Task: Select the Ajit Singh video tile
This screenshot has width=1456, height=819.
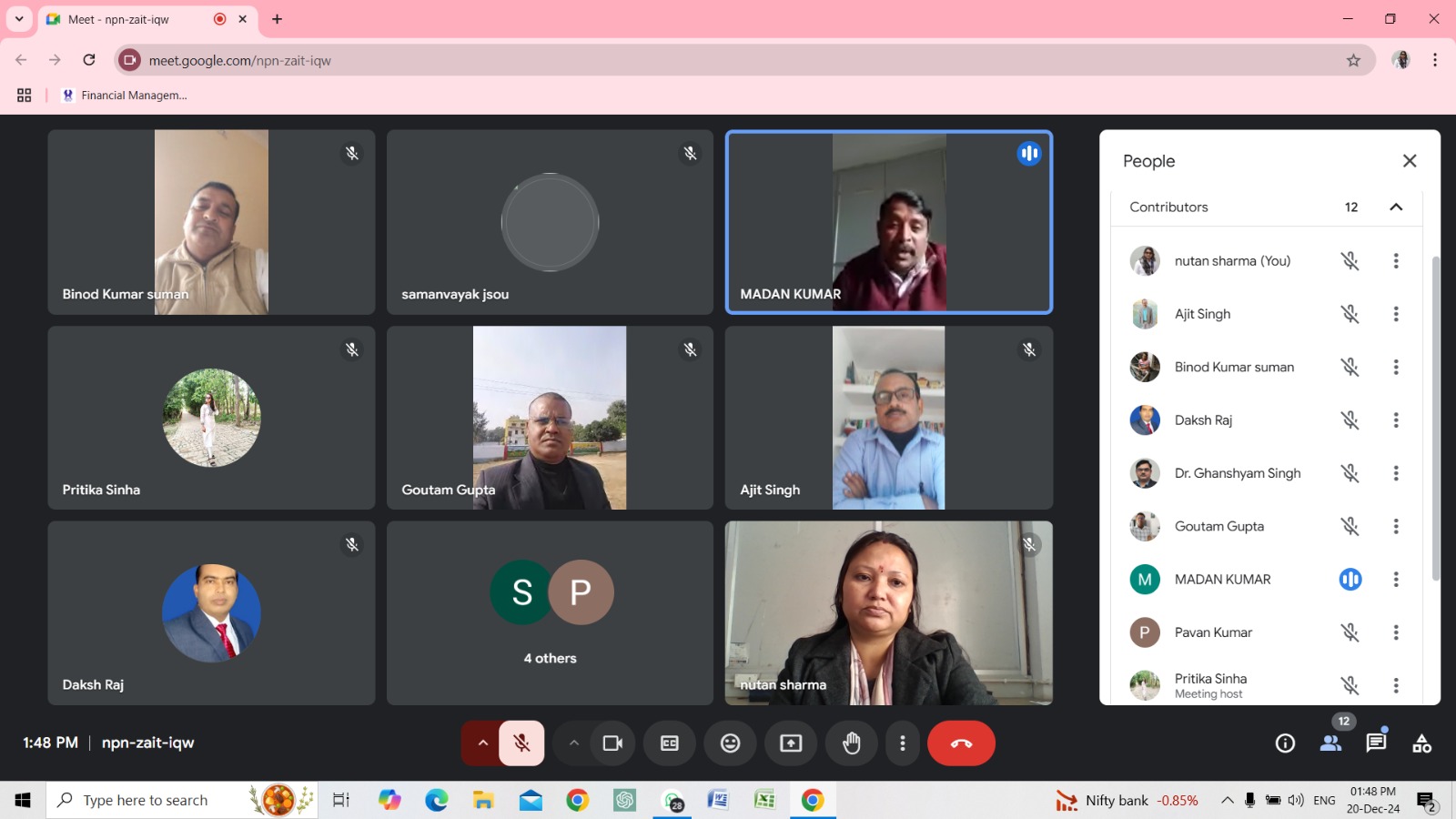Action: 889,418
